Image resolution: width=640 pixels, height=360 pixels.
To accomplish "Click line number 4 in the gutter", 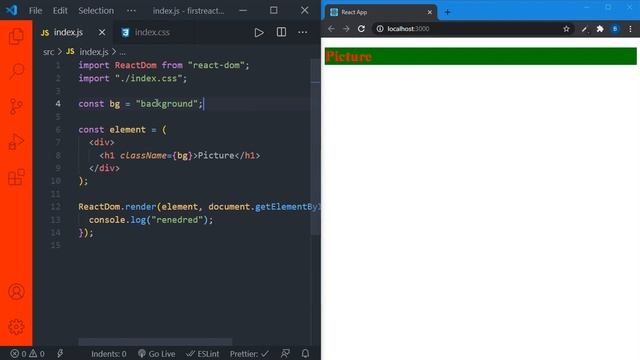I will (58, 104).
